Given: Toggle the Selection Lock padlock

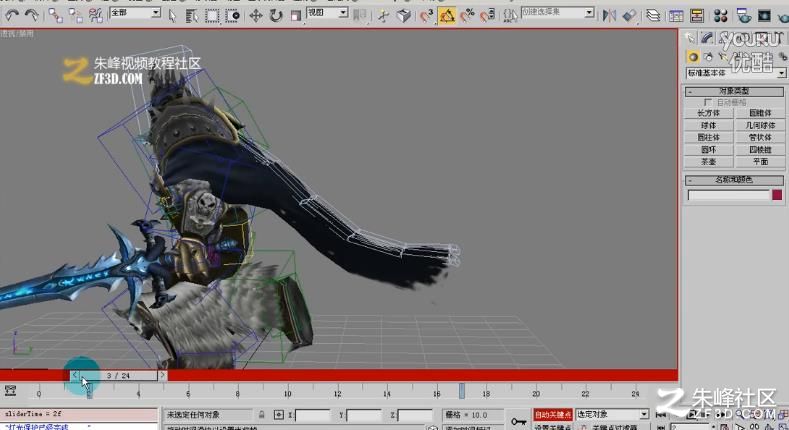Looking at the screenshot, I should click(x=262, y=415).
